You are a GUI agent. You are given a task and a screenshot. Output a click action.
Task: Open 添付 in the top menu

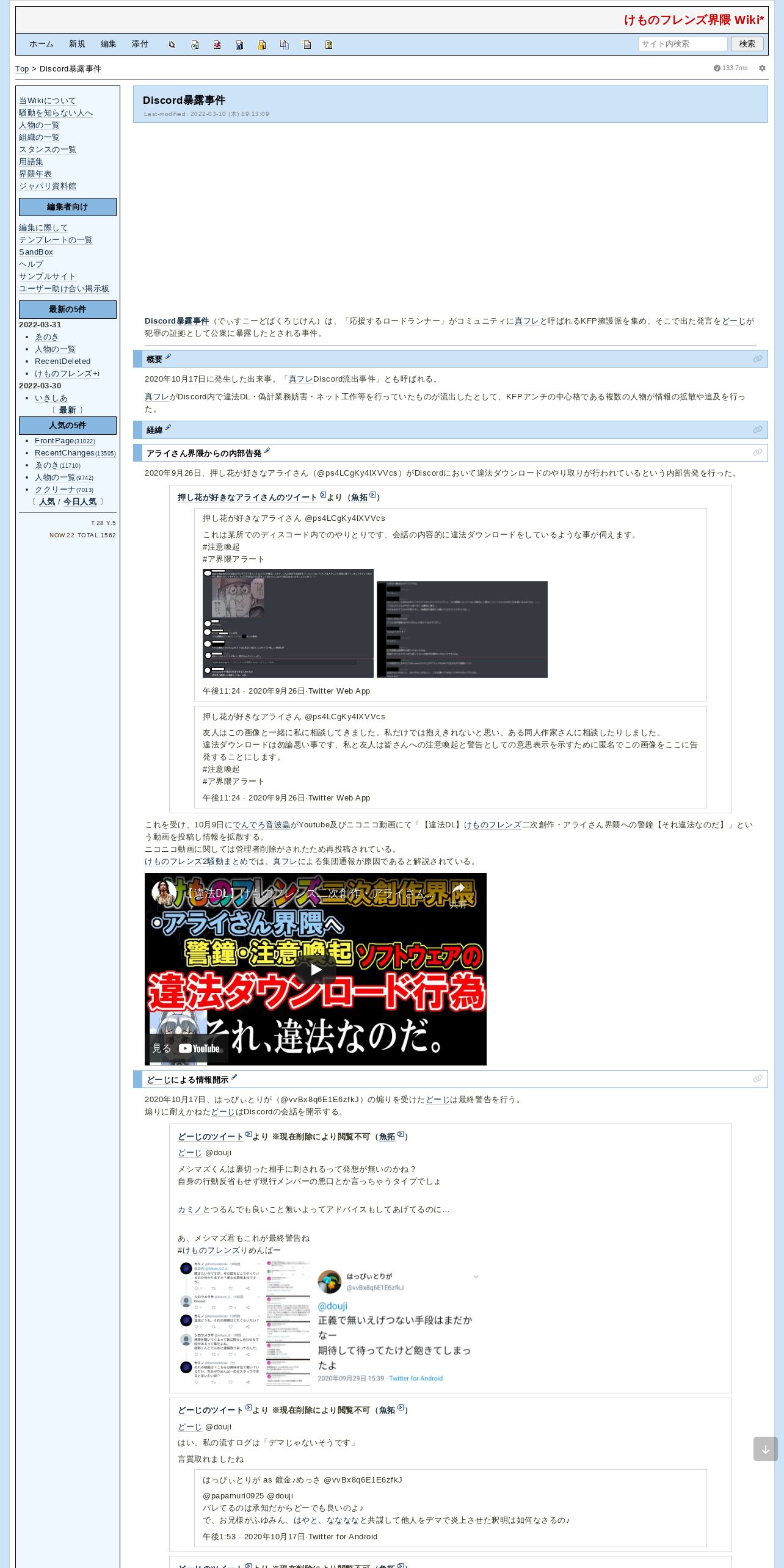click(140, 44)
